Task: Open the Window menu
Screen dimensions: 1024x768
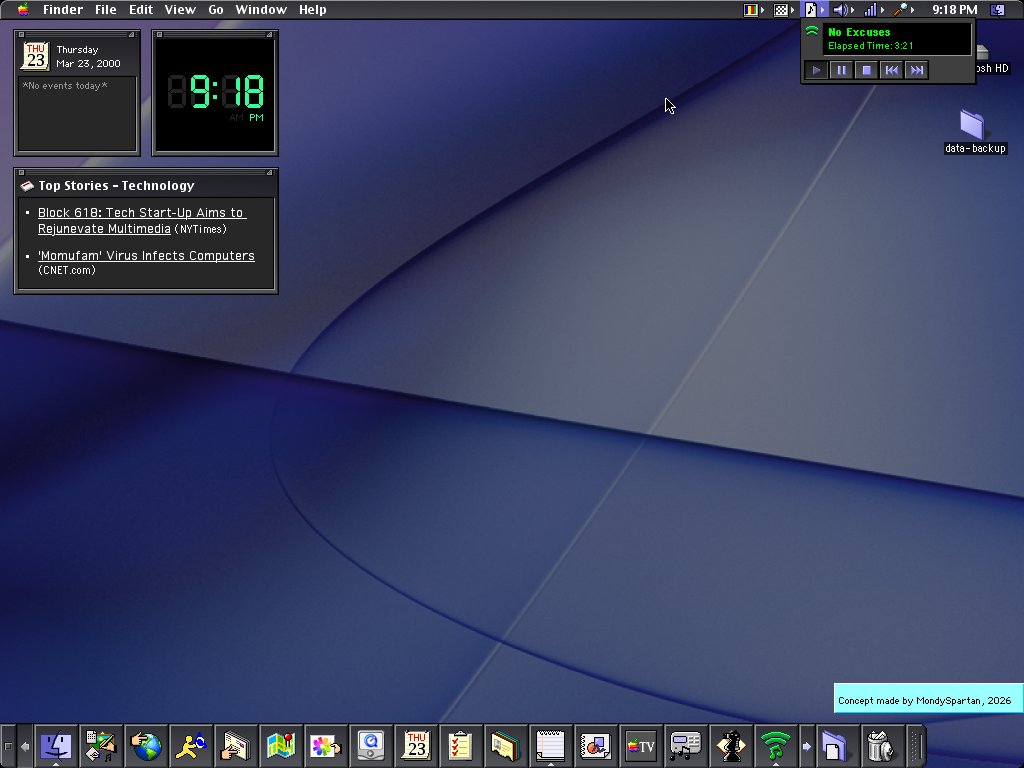Action: (261, 10)
